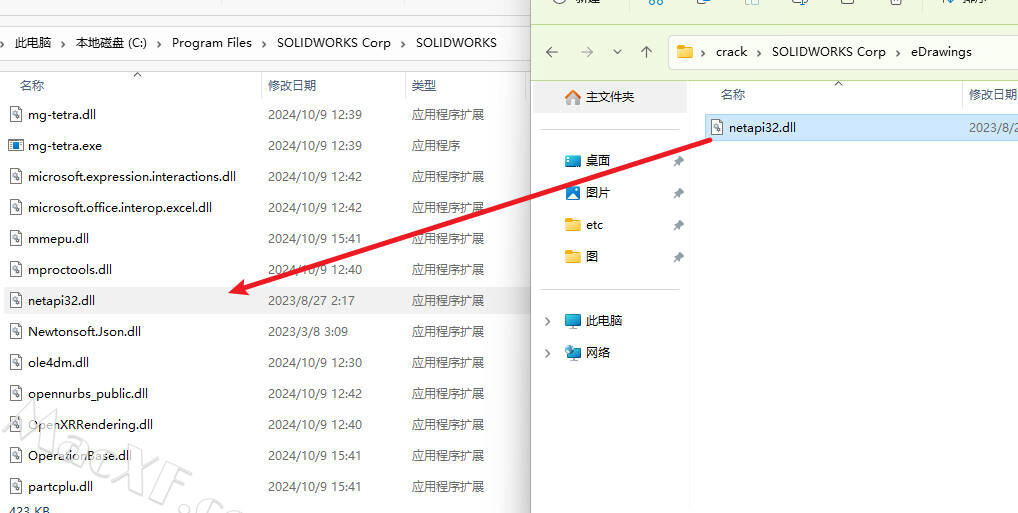The width and height of the screenshot is (1018, 513).
Task: Click the Home (主文件夹) sidebar item
Action: [x=609, y=97]
